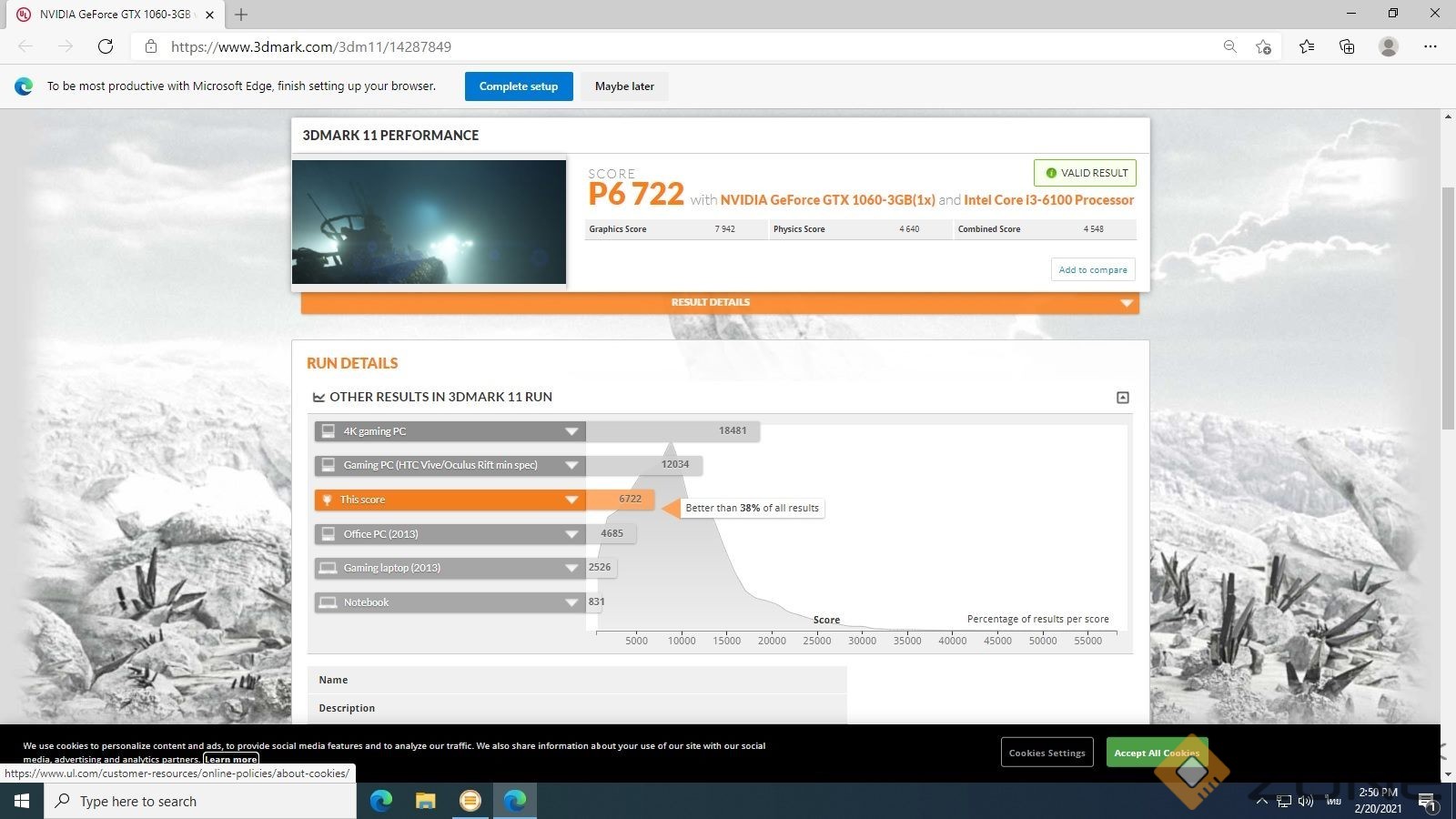Collapse the Other Results in 3DMark 11 Run section

(1123, 398)
